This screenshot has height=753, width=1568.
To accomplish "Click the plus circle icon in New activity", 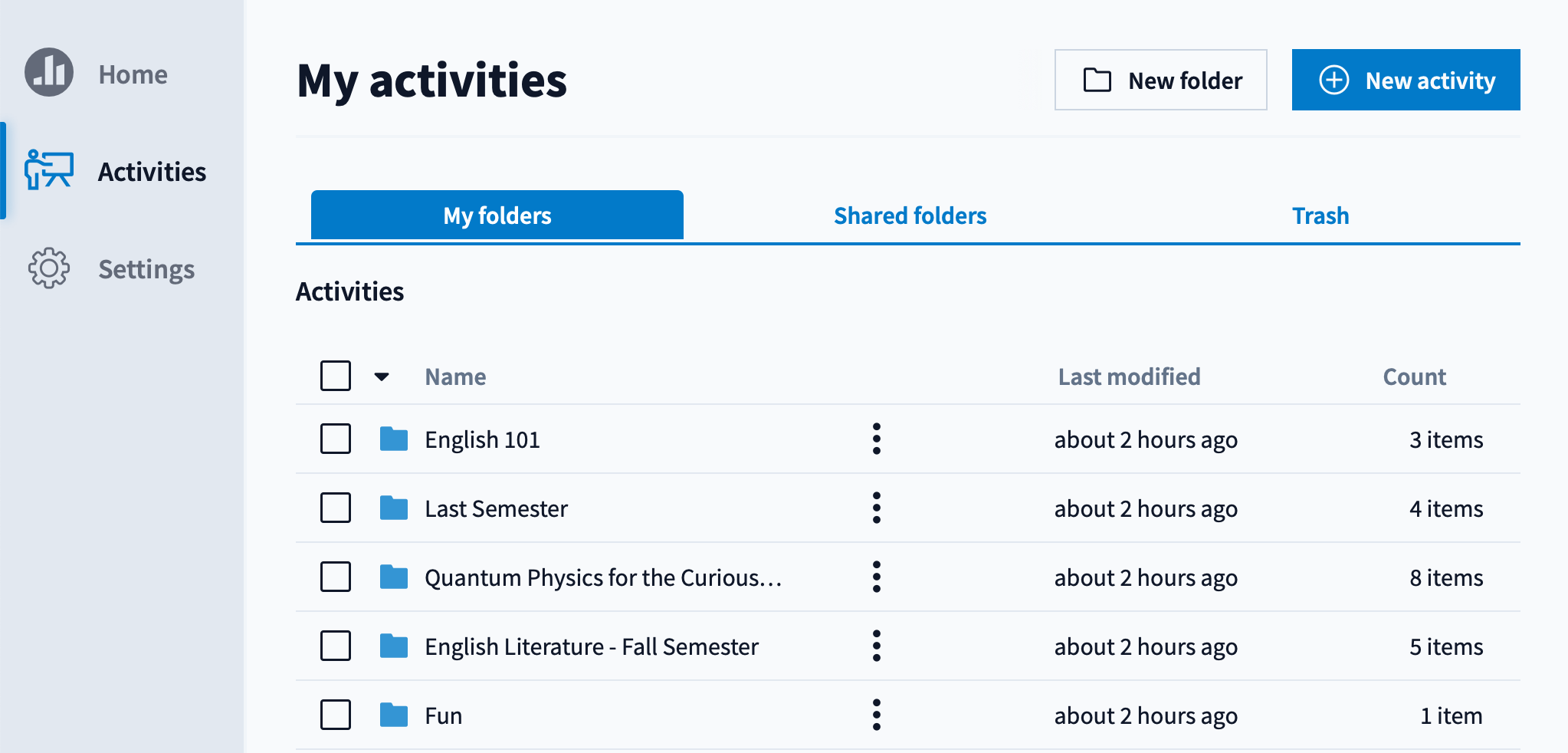I will (x=1334, y=80).
